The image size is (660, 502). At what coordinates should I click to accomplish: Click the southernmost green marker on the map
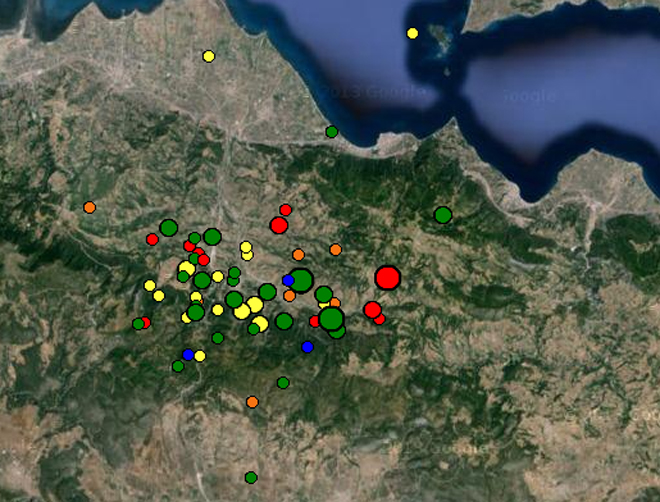(x=251, y=477)
